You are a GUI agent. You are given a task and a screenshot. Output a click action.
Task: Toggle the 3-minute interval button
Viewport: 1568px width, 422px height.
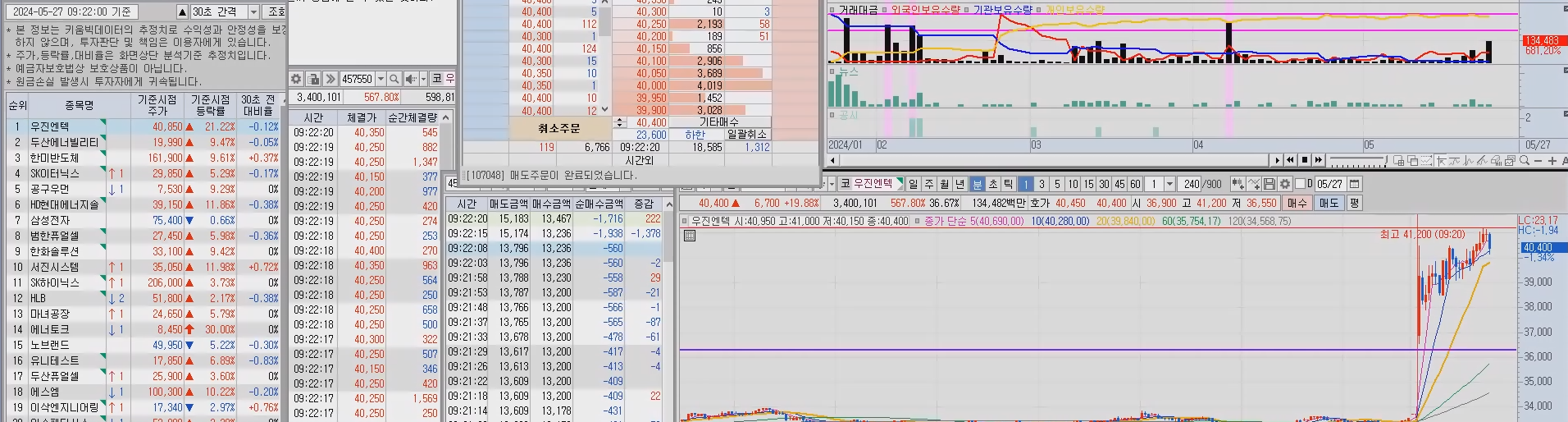(1042, 184)
